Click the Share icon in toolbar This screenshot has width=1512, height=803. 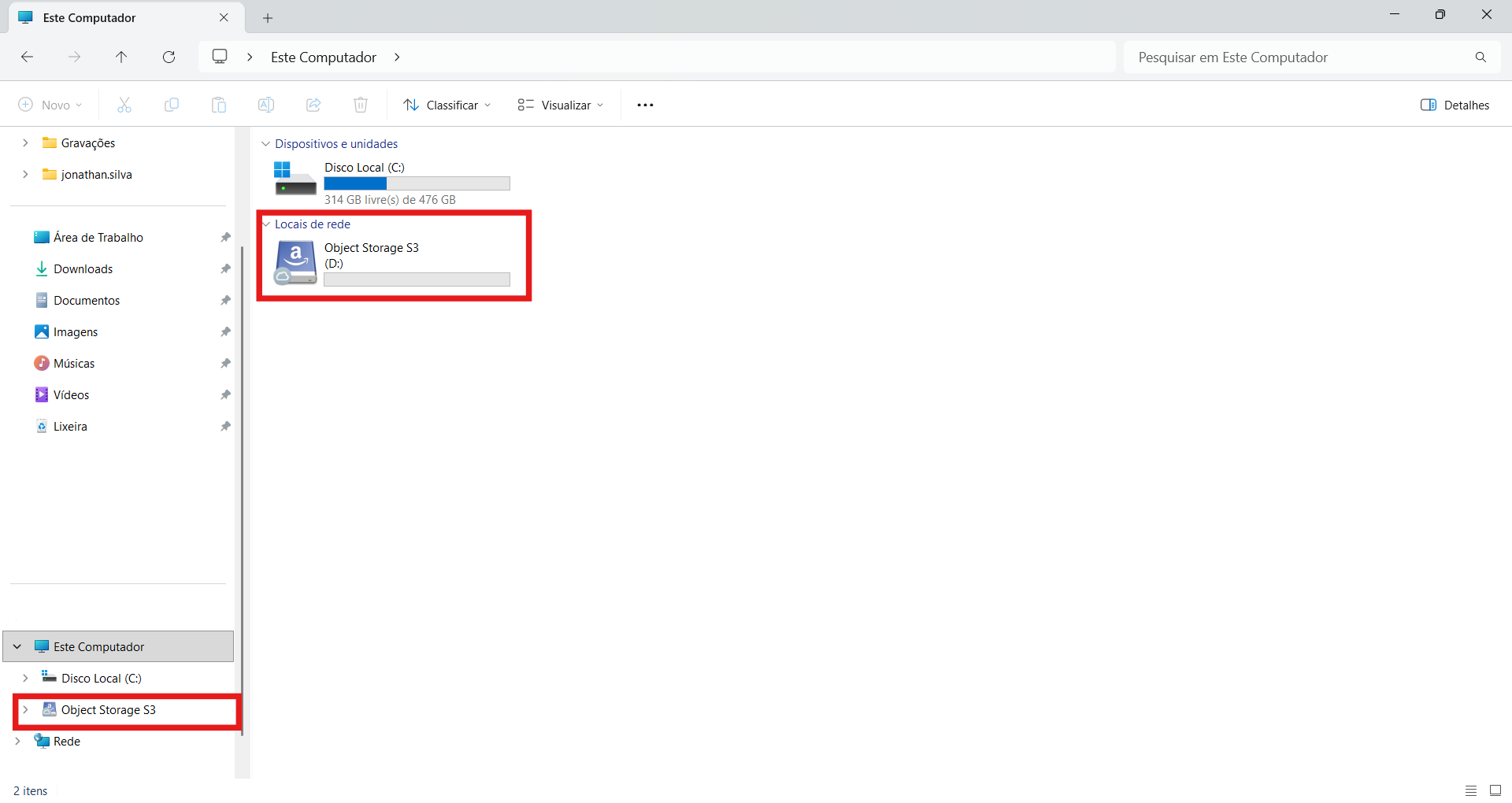[x=313, y=105]
